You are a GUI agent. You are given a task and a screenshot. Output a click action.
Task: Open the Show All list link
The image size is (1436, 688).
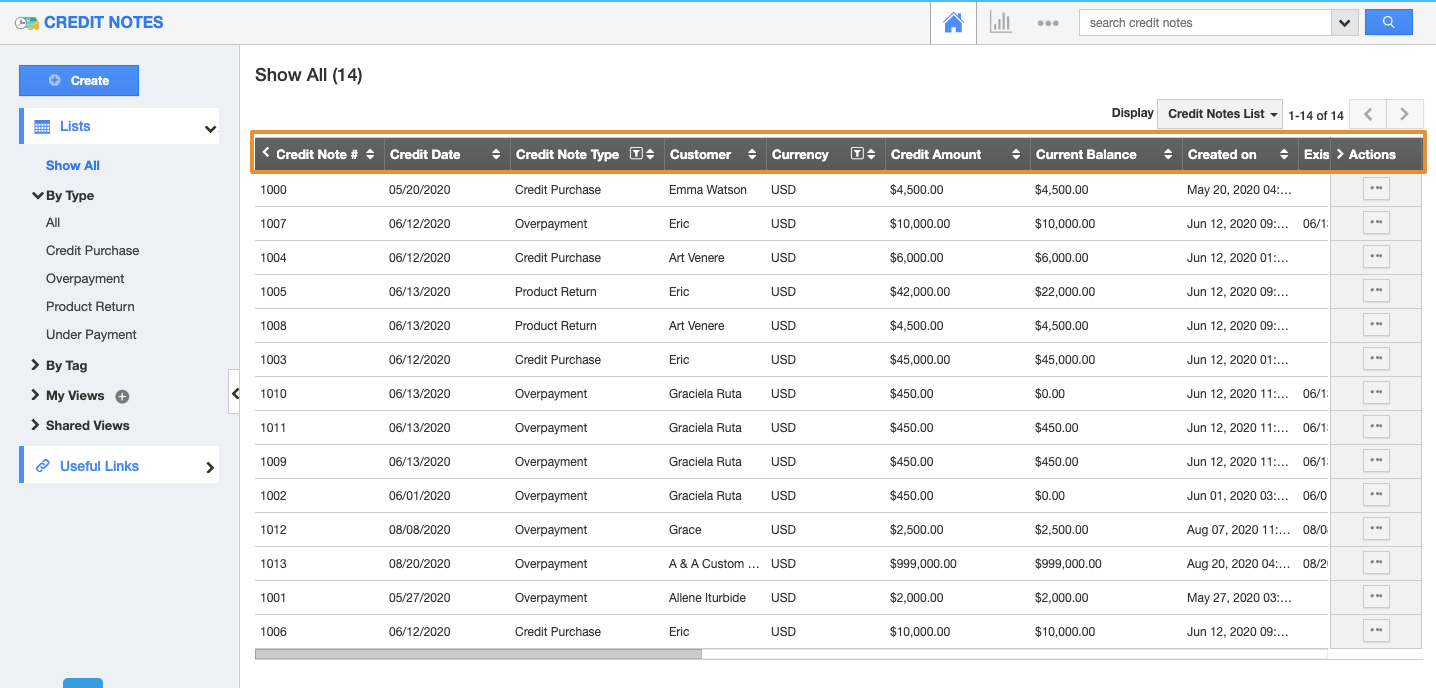(73, 166)
